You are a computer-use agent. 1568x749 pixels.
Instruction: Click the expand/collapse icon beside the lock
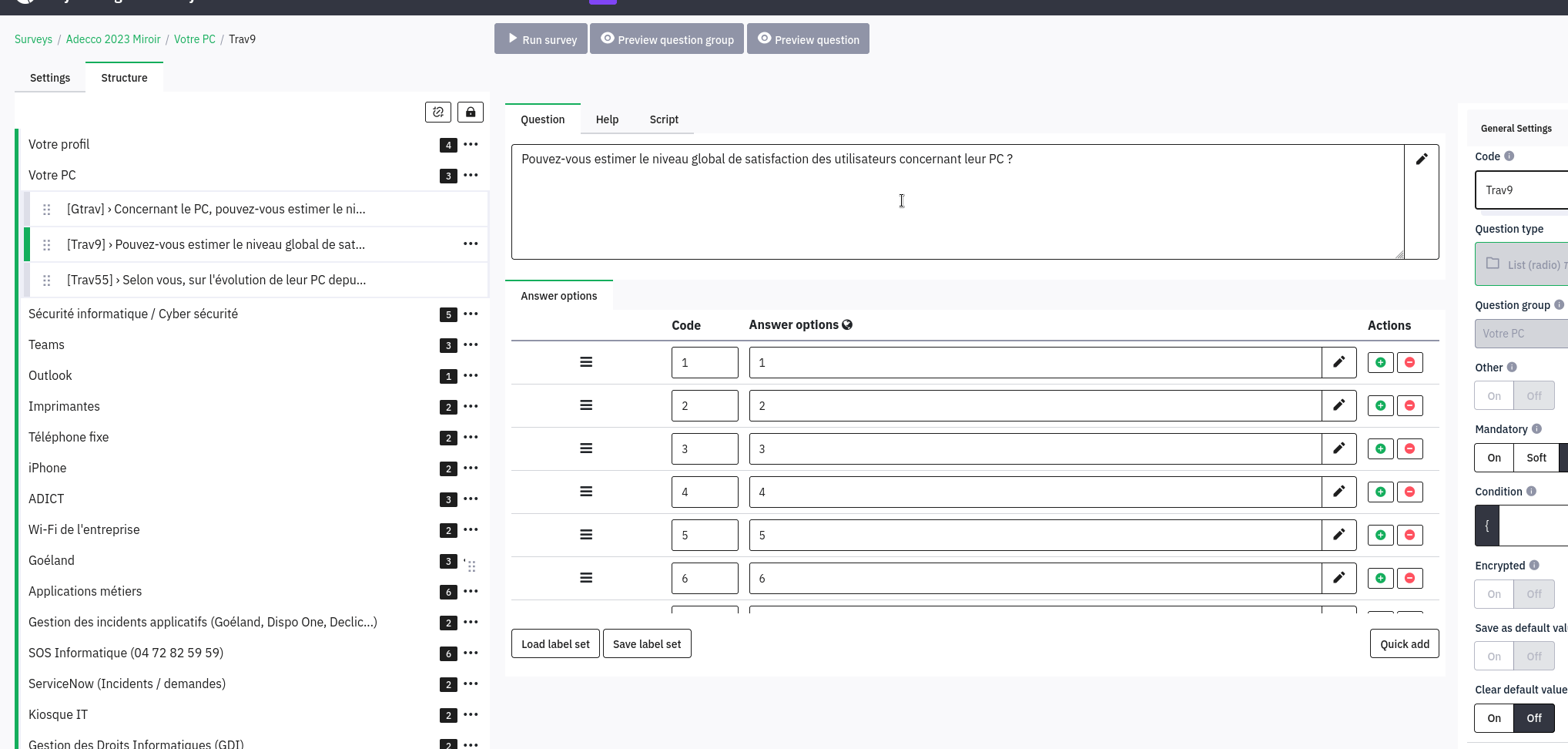point(437,113)
